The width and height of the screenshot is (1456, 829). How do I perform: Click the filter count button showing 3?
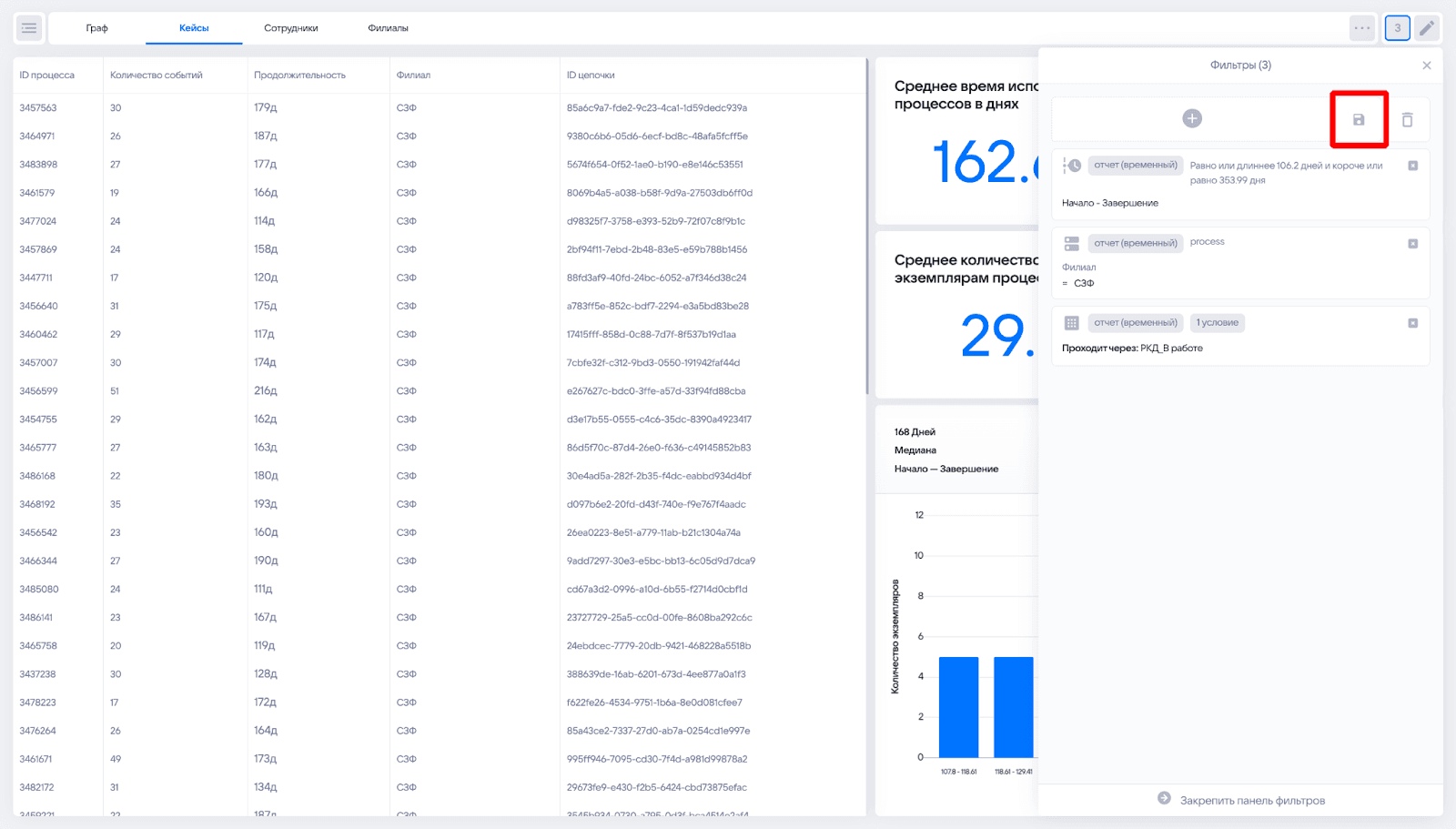[x=1398, y=28]
